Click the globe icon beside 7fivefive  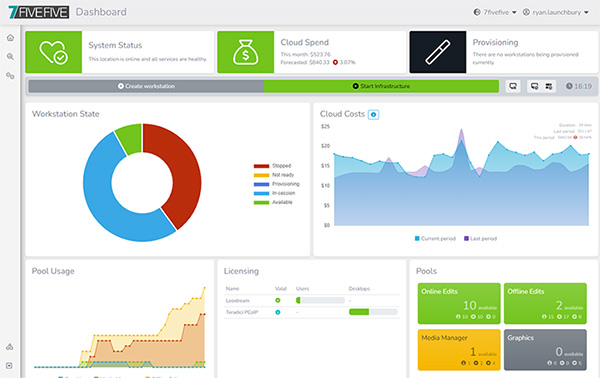(477, 12)
